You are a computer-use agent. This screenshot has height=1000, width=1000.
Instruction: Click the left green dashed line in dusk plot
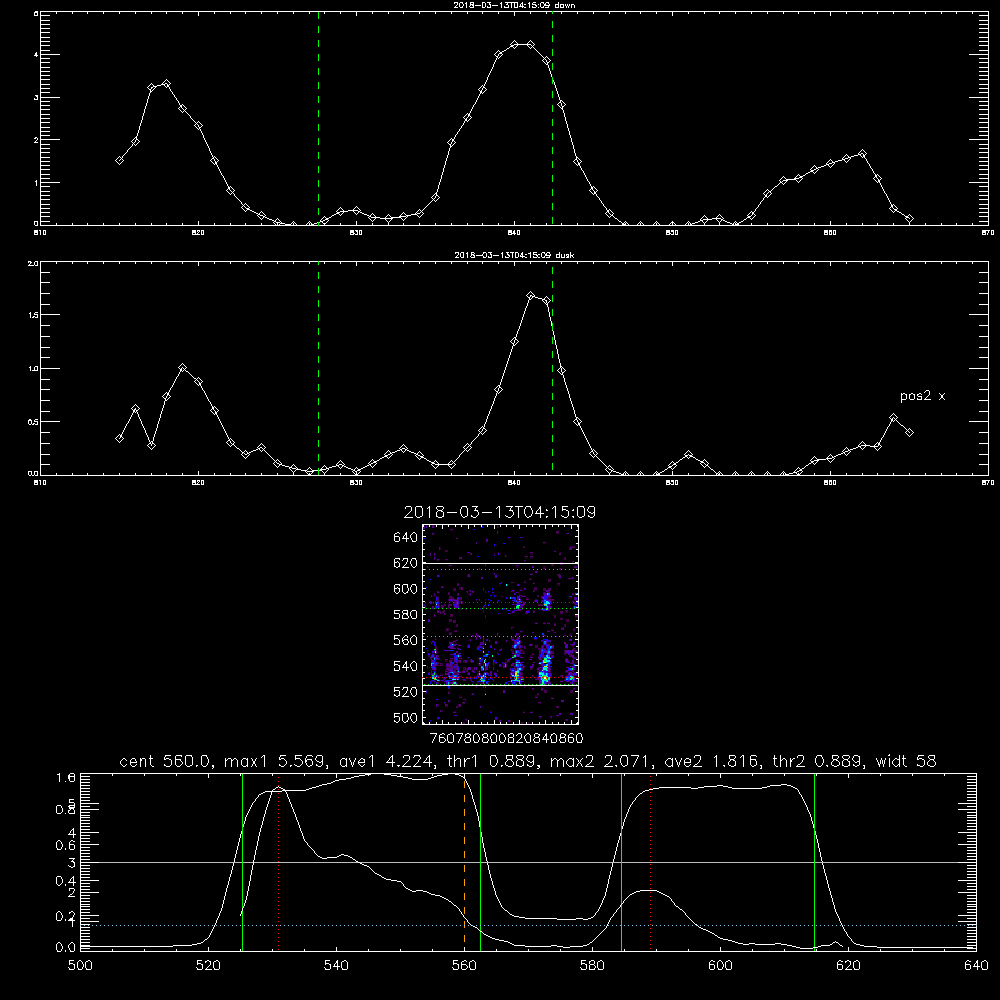pos(318,368)
